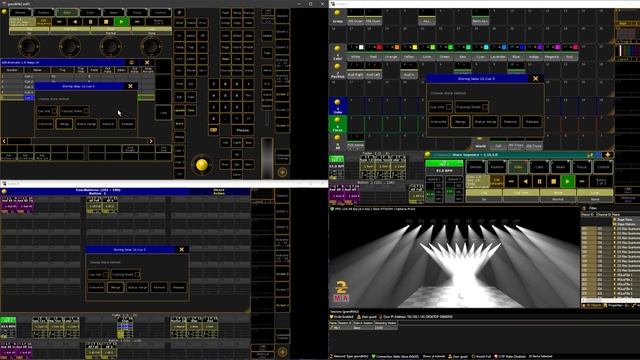
Task: Click the yellow ball icon in the command window
Action: 4,12
